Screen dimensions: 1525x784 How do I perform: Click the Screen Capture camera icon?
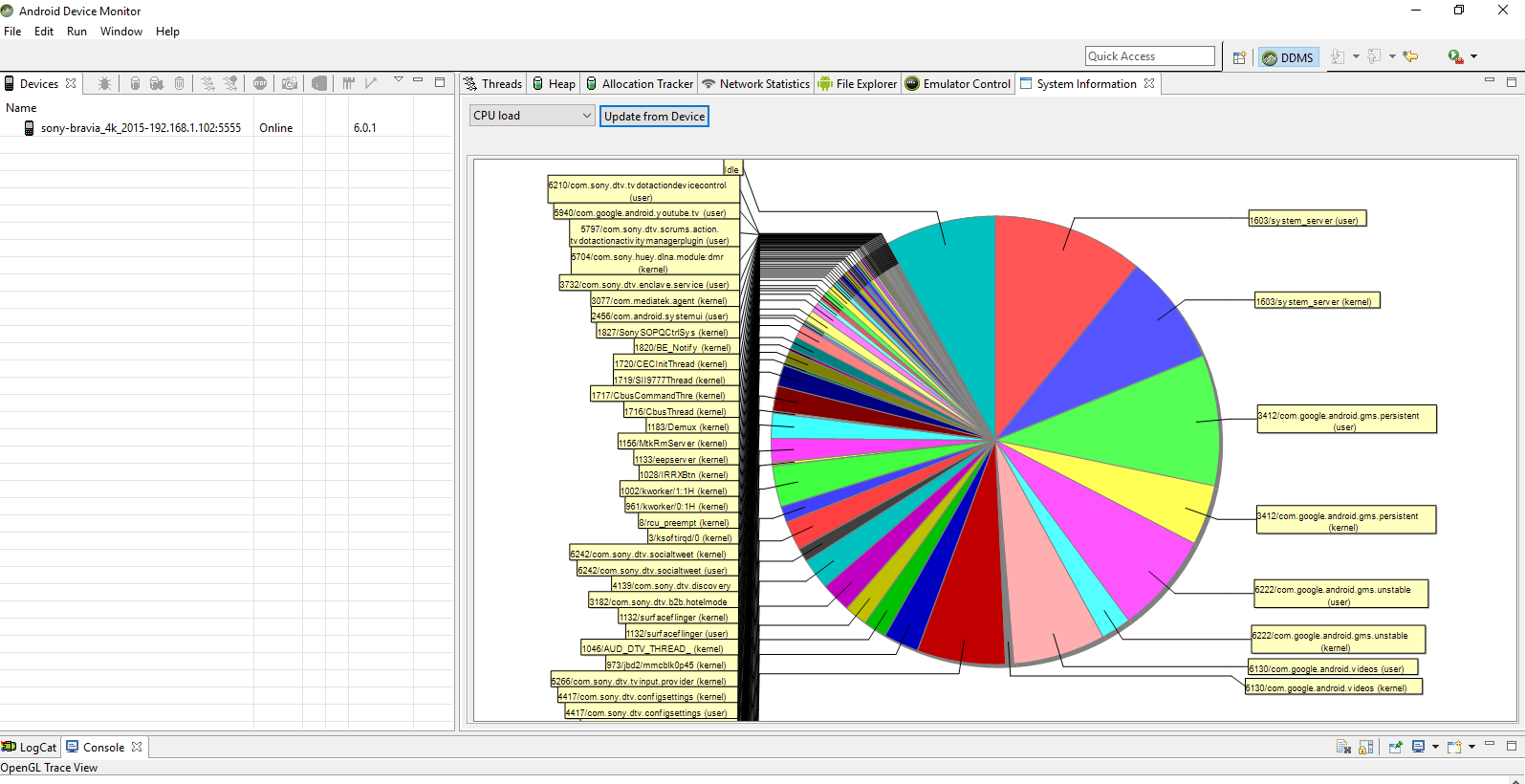click(x=290, y=84)
